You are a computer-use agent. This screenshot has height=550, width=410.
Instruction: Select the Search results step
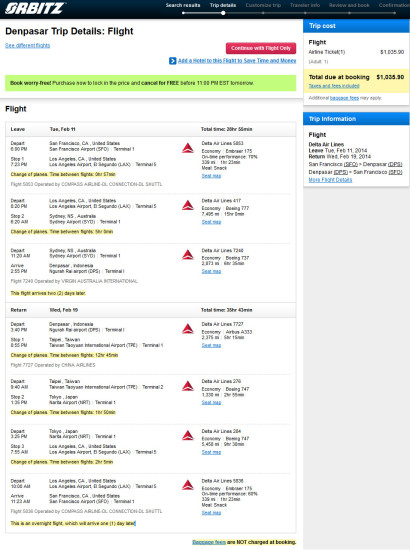point(183,5)
